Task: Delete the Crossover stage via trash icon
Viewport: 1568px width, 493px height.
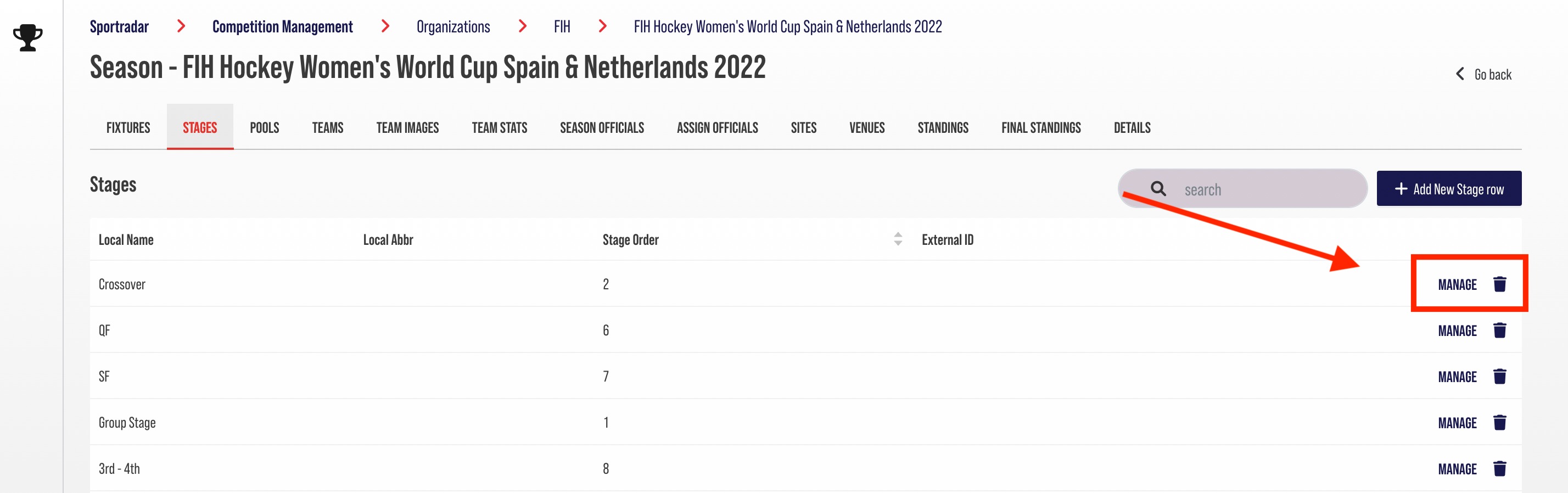Action: pos(1499,284)
